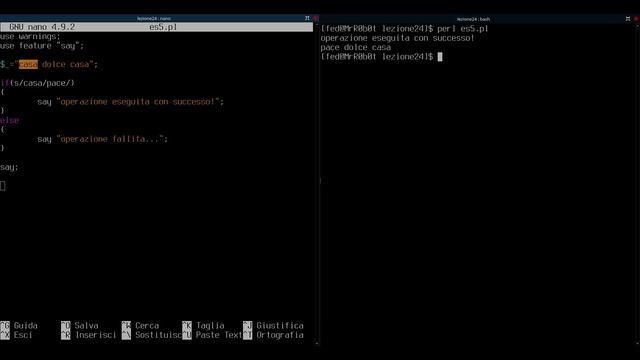
Task: Click the split icon in bash pane title bar
Action: point(628,19)
